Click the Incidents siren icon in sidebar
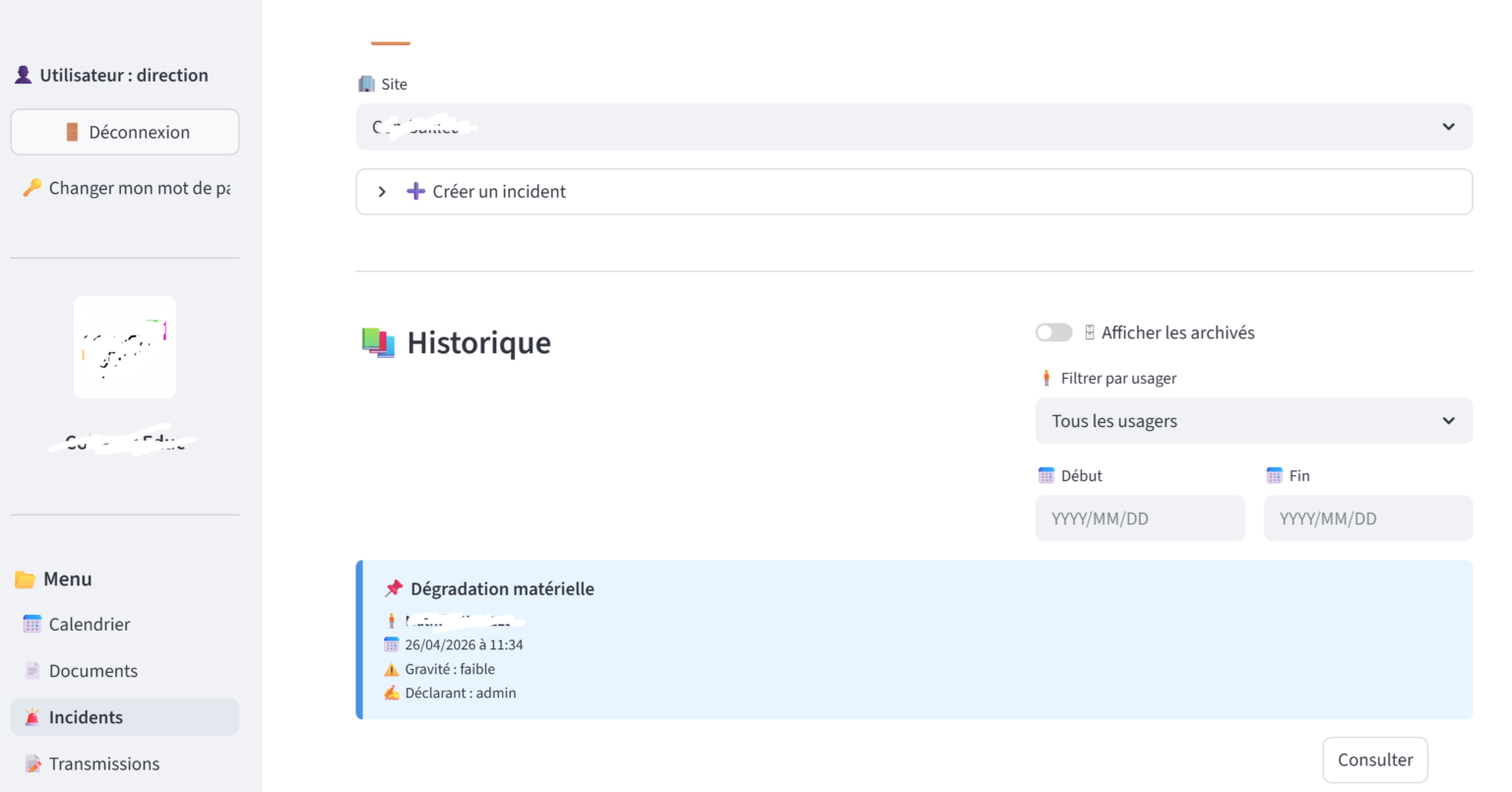 point(32,717)
